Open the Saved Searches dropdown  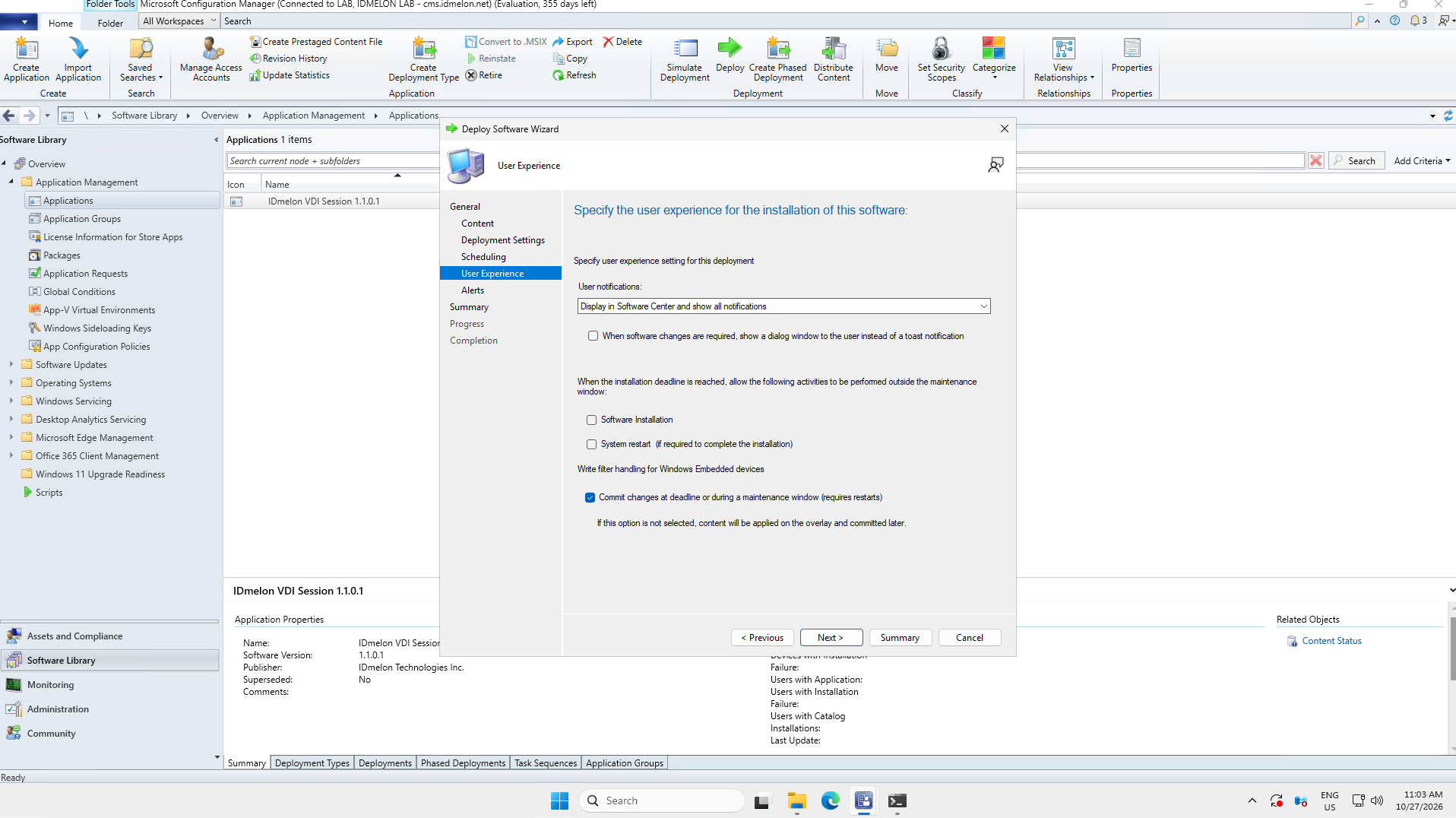click(x=141, y=72)
